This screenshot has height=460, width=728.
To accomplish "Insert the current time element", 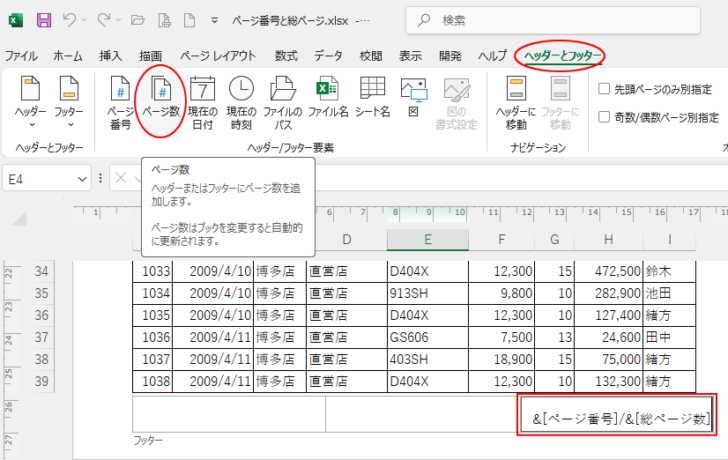I will click(241, 103).
